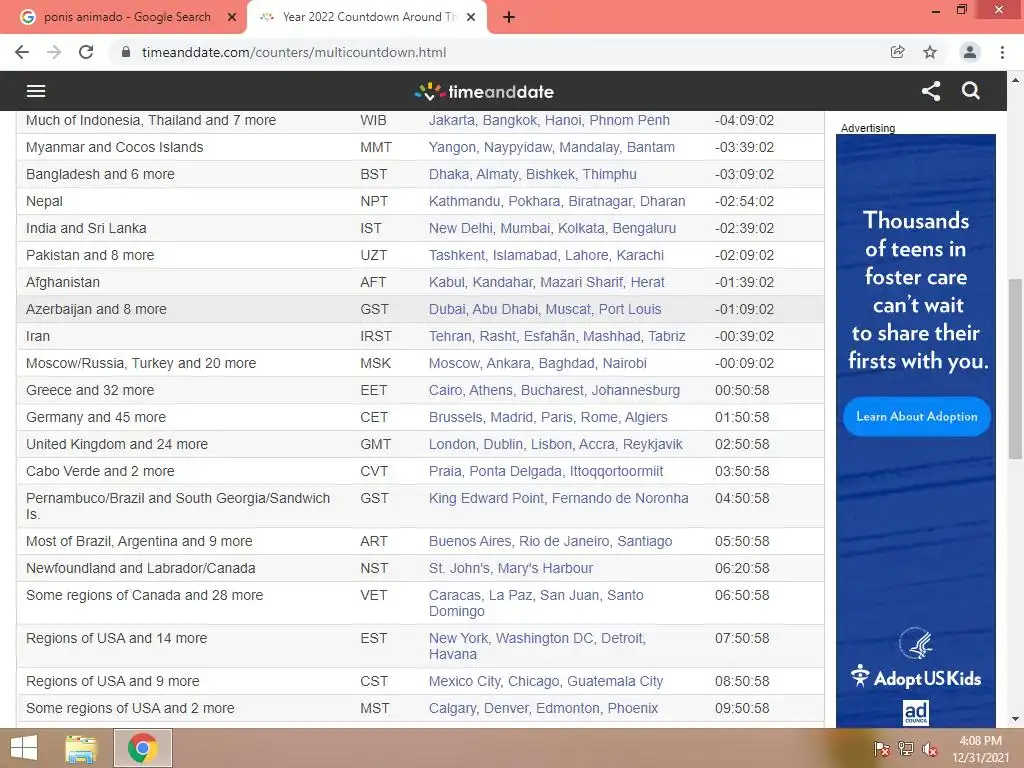This screenshot has width=1024, height=768.
Task: Open the Praia, Ponta Delgada, Ittoqqortoormiit link
Action: 546,472
